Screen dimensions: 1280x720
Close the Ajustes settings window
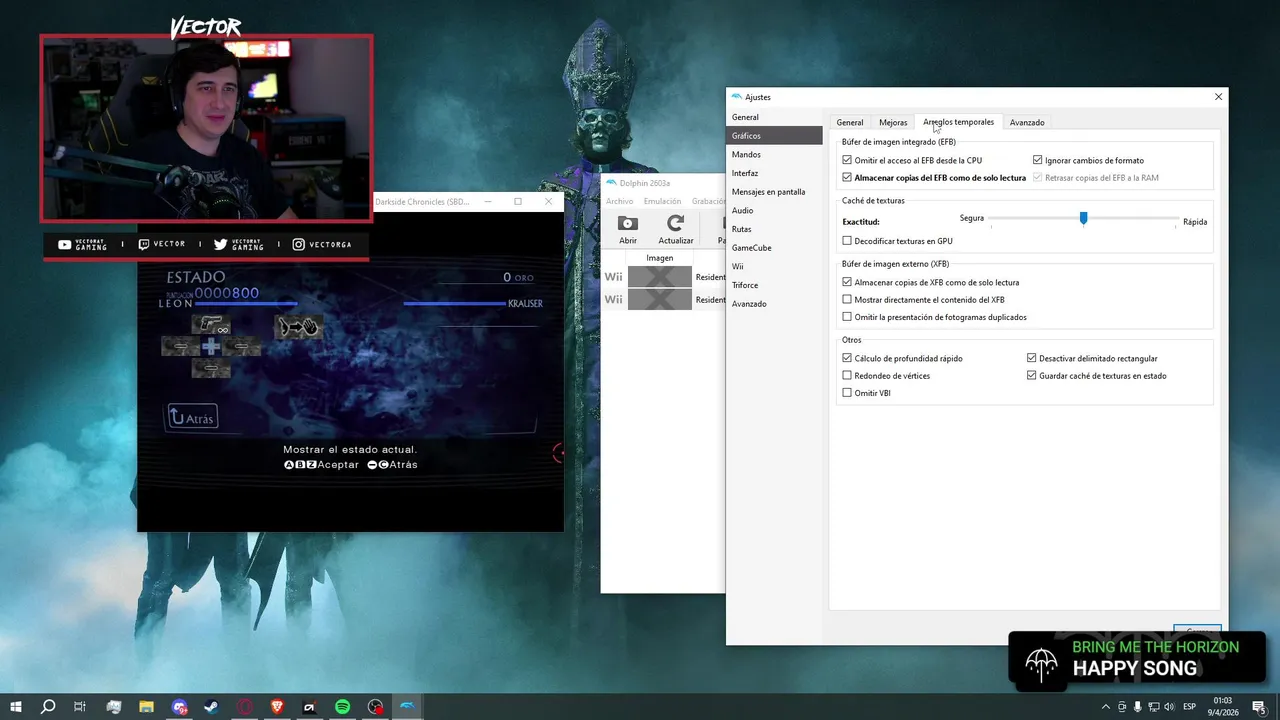[x=1218, y=97]
